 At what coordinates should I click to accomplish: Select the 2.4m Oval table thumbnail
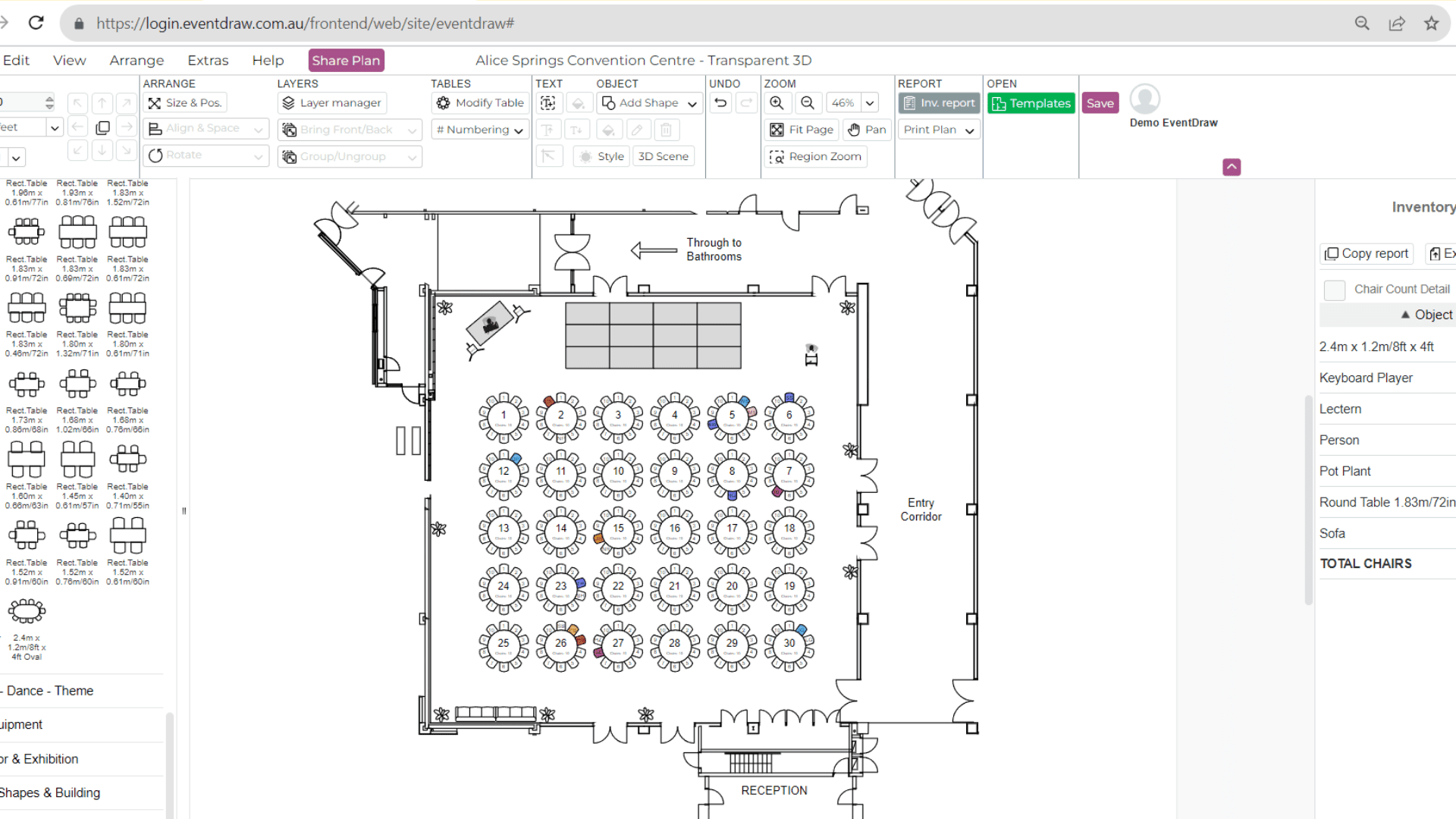click(27, 611)
